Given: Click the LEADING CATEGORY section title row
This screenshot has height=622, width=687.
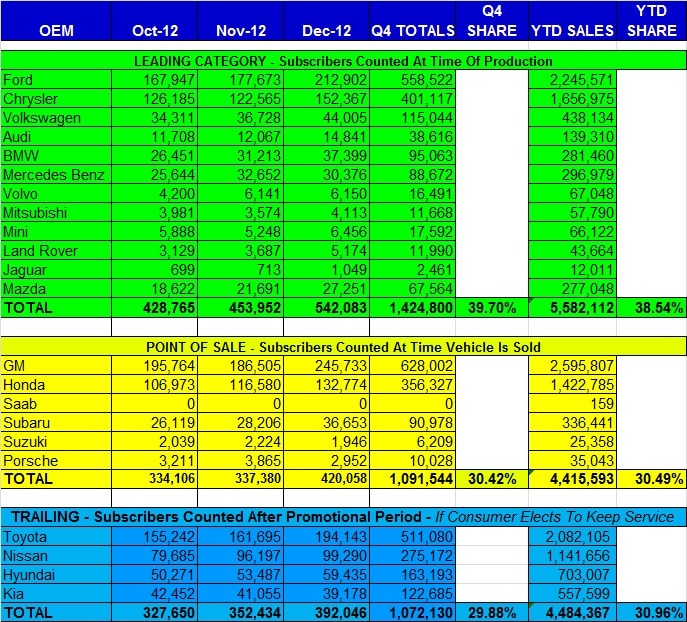Looking at the screenshot, I should (x=343, y=61).
